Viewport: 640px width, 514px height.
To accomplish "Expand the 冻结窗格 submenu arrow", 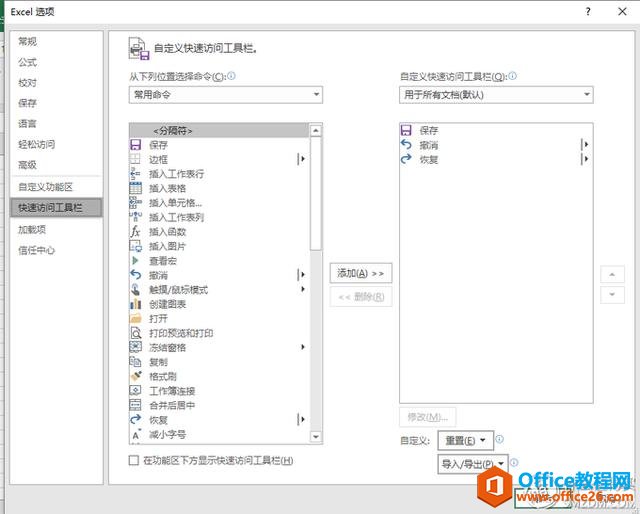I will coord(303,347).
